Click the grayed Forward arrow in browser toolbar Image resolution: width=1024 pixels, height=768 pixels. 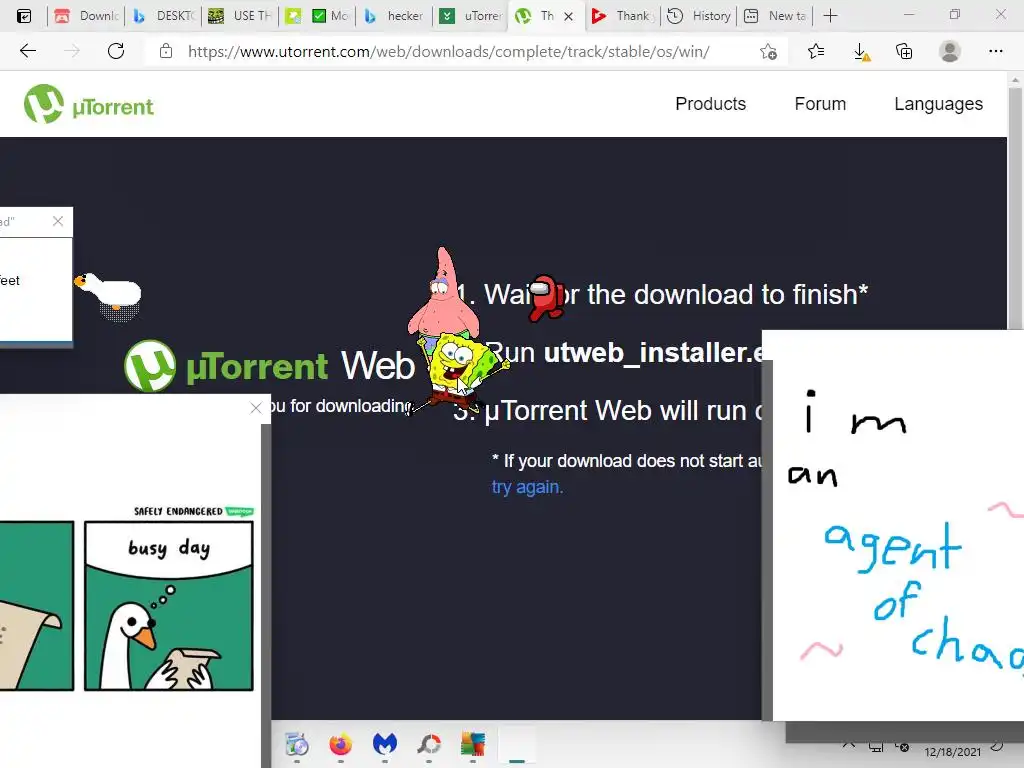pos(72,51)
